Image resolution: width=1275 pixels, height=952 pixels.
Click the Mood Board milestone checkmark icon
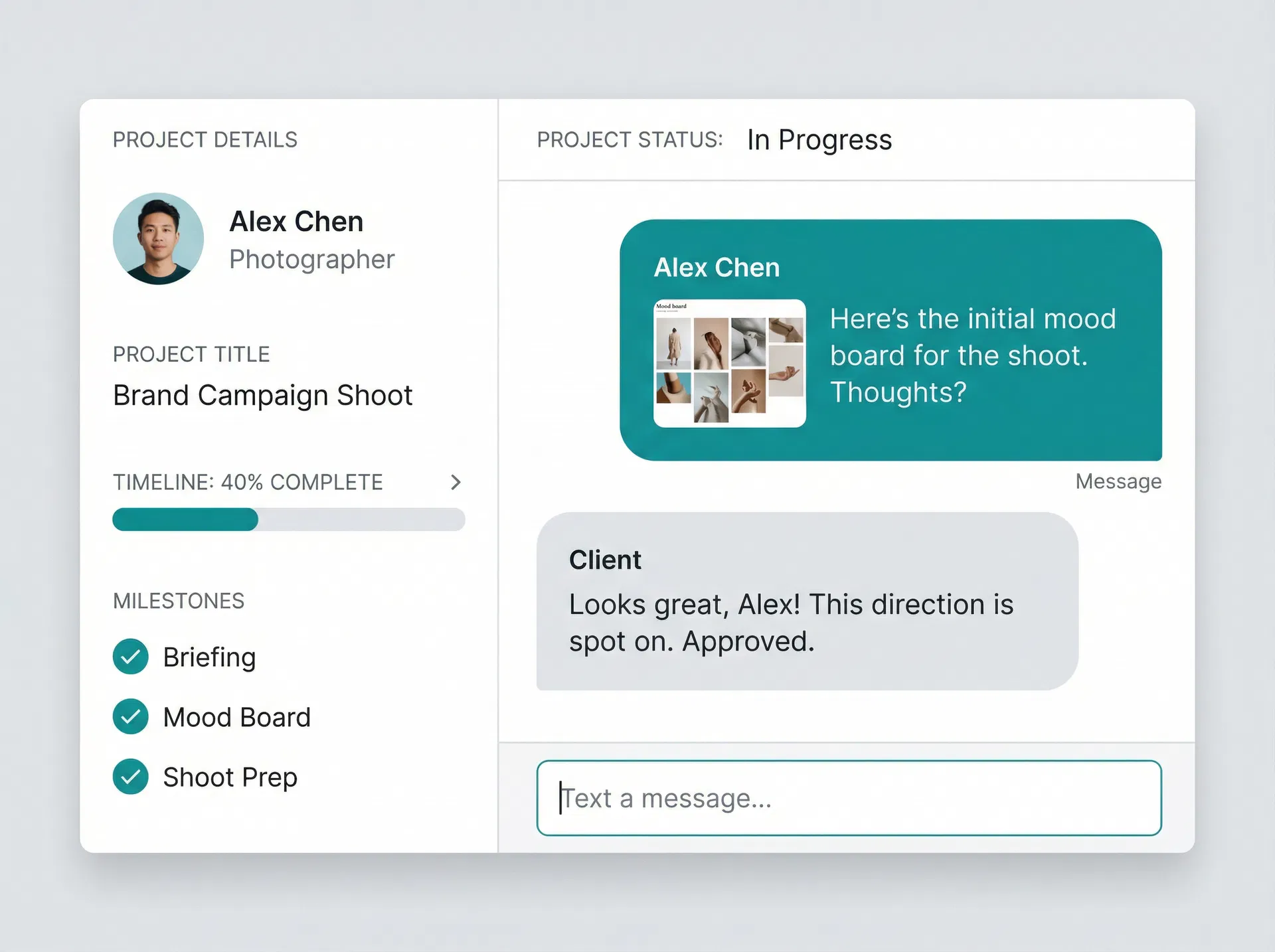(x=130, y=716)
